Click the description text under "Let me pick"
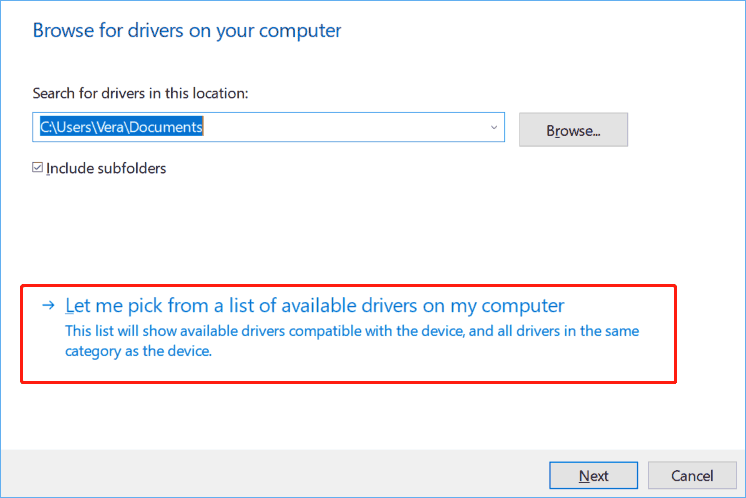 point(352,331)
